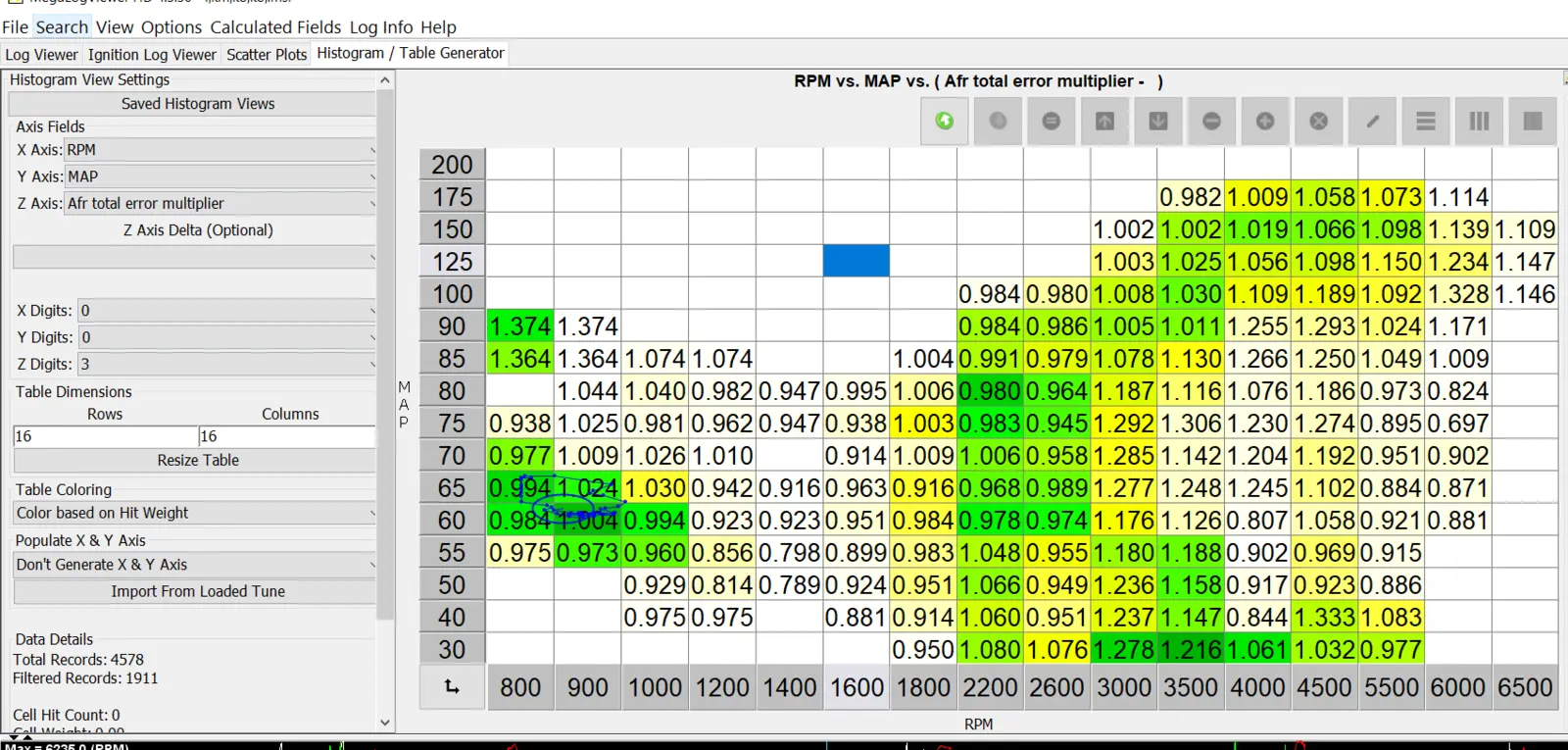
Task: Click the minus (subtract) toolbar icon
Action: click(1212, 121)
